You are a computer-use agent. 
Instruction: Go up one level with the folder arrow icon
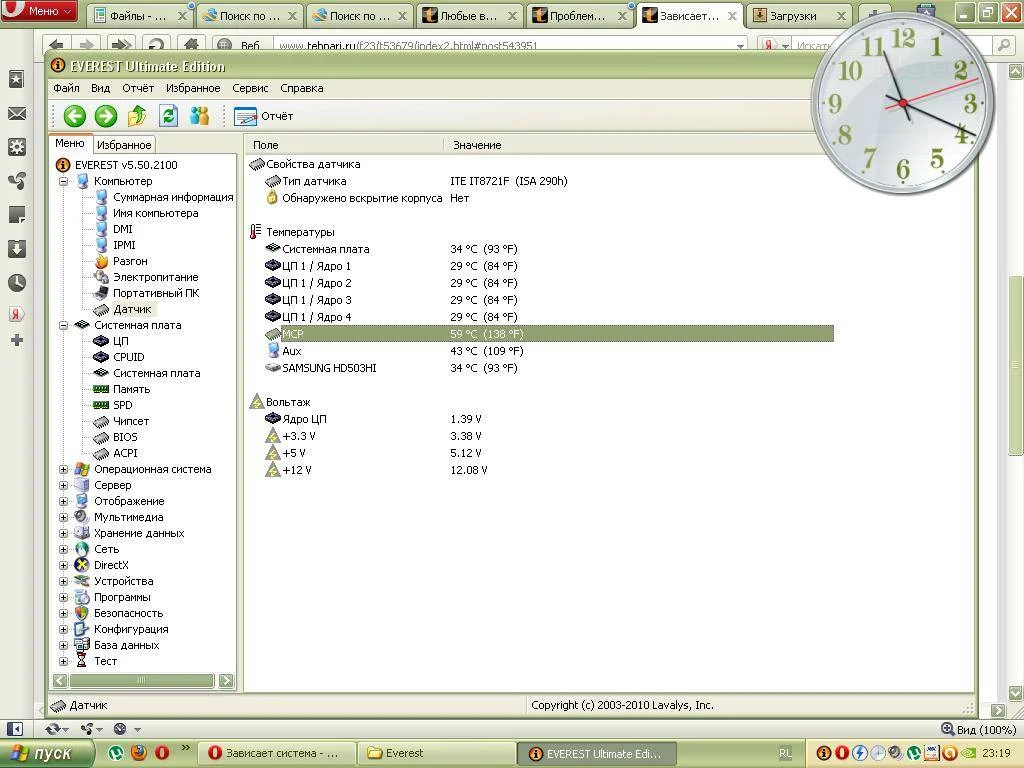(x=137, y=116)
